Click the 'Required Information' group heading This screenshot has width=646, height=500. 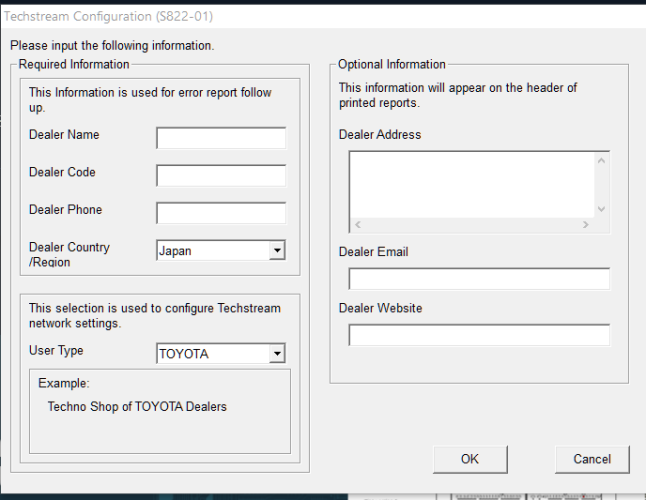pos(74,65)
